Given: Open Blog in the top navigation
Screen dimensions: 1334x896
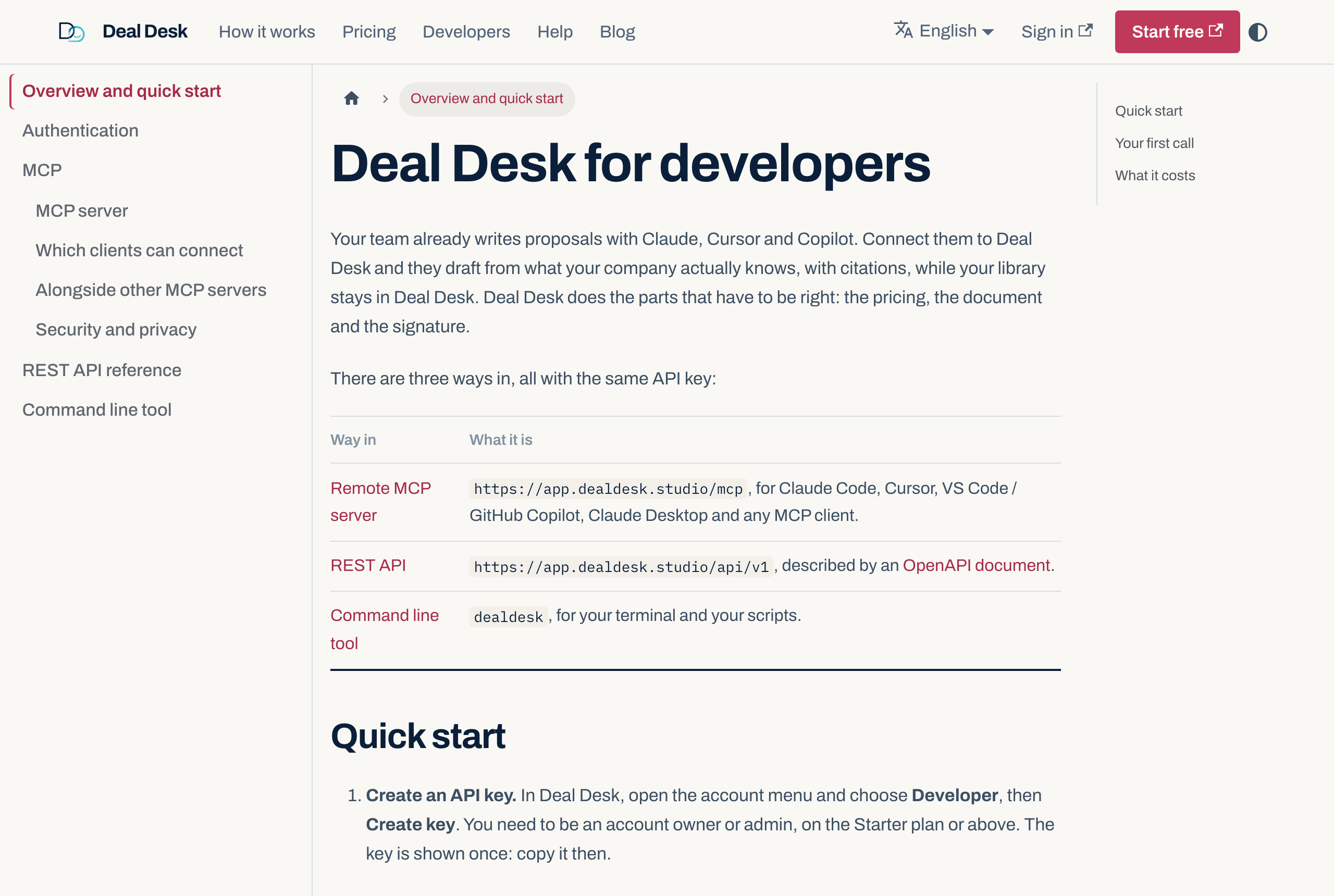Looking at the screenshot, I should pyautogui.click(x=617, y=31).
